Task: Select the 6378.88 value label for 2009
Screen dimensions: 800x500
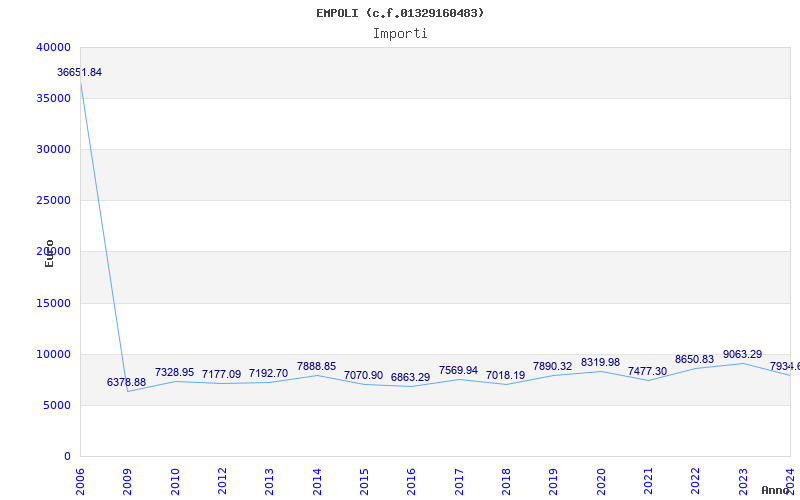Action: coord(126,382)
